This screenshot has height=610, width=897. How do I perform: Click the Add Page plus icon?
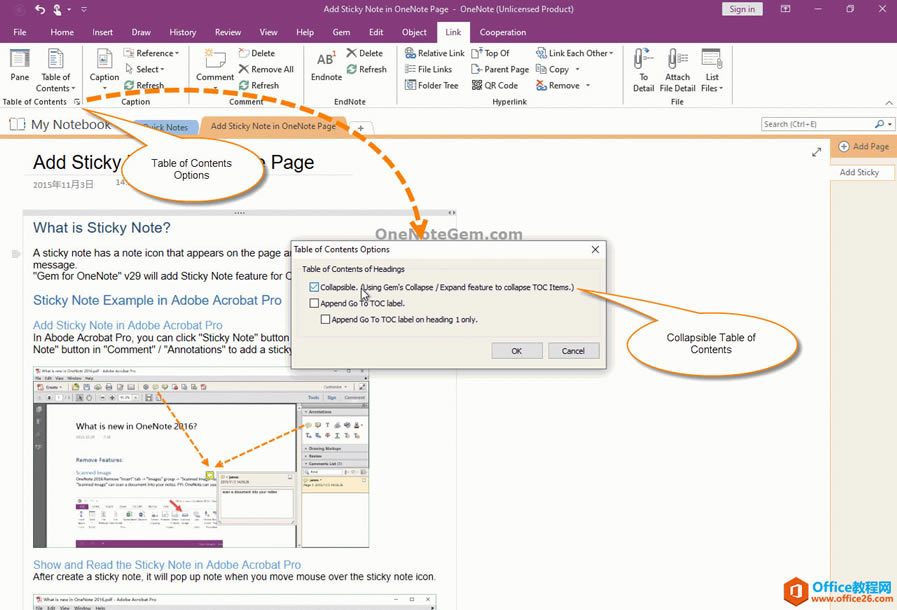pos(844,146)
